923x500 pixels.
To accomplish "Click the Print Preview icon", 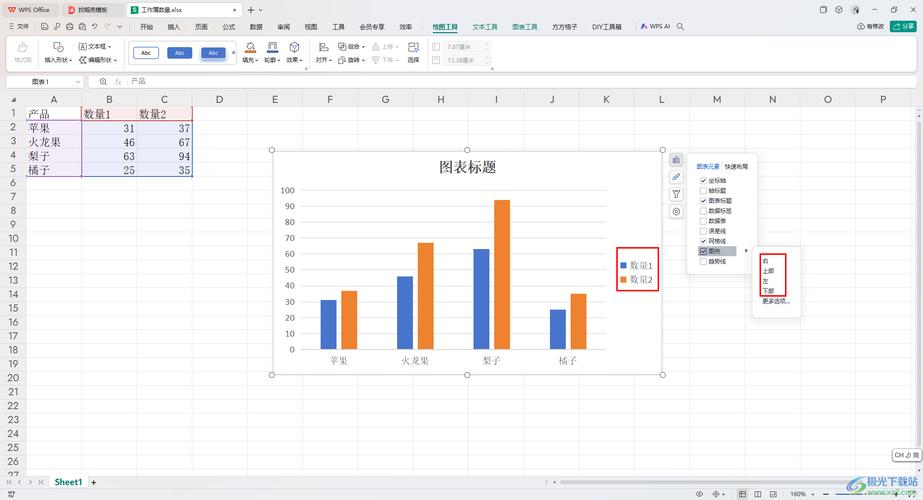I will (82, 27).
